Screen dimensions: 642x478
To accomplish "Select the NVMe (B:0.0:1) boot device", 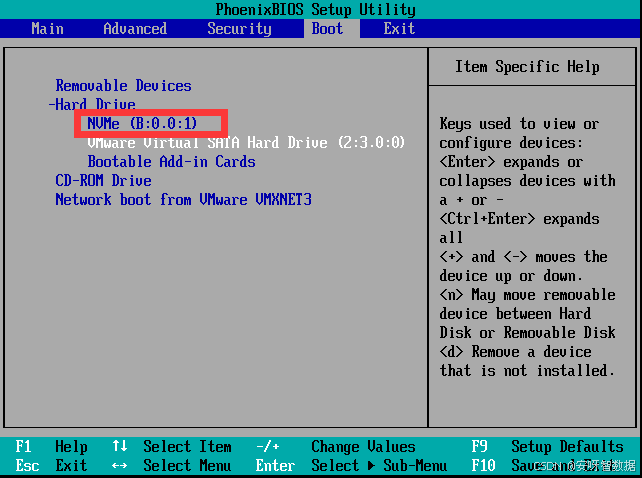I will tap(142, 123).
